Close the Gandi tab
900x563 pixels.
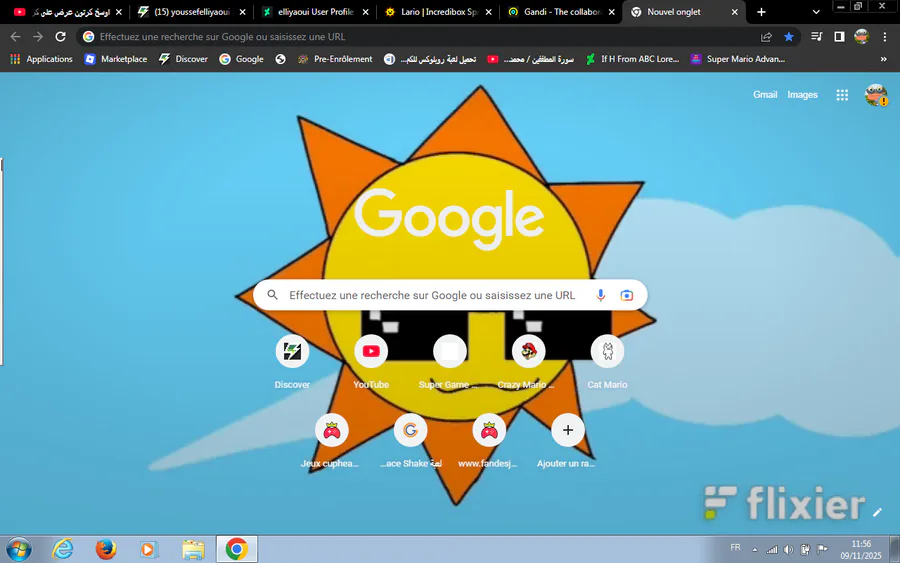click(611, 12)
